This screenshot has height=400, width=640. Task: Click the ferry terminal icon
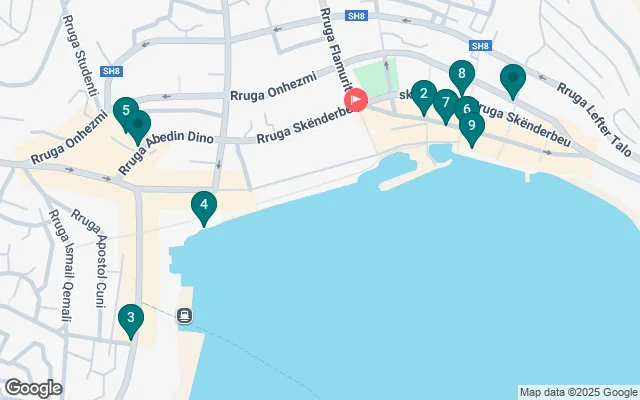(x=184, y=316)
